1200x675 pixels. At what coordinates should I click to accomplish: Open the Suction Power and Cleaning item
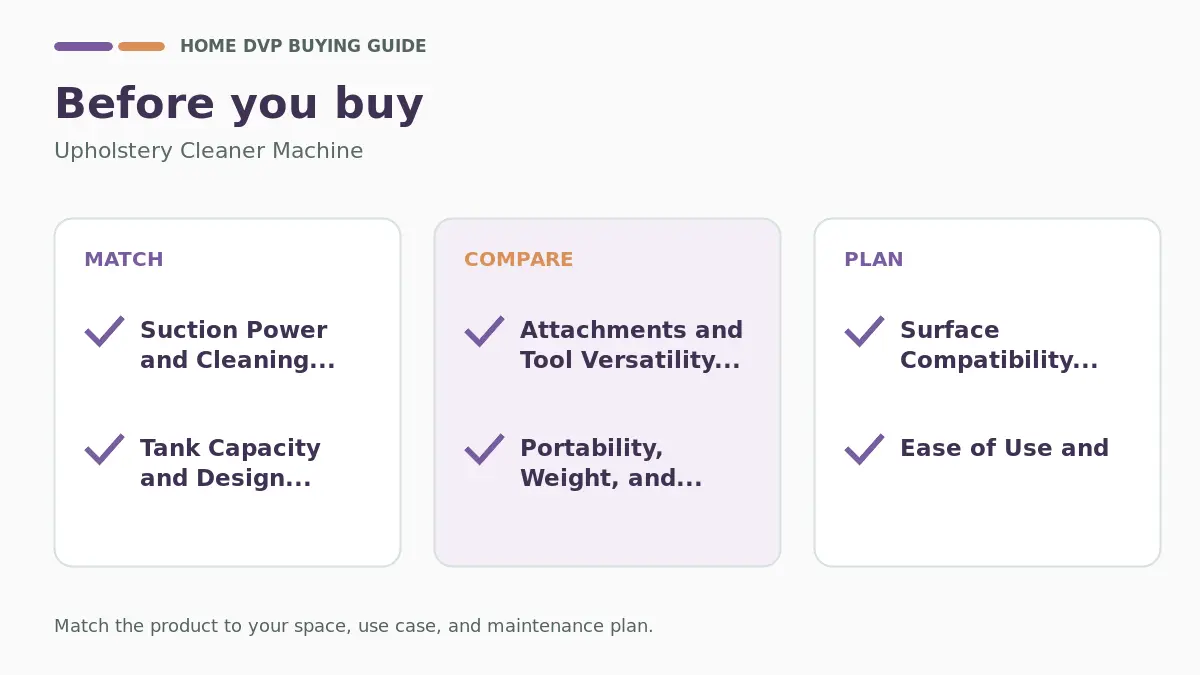[x=238, y=345]
